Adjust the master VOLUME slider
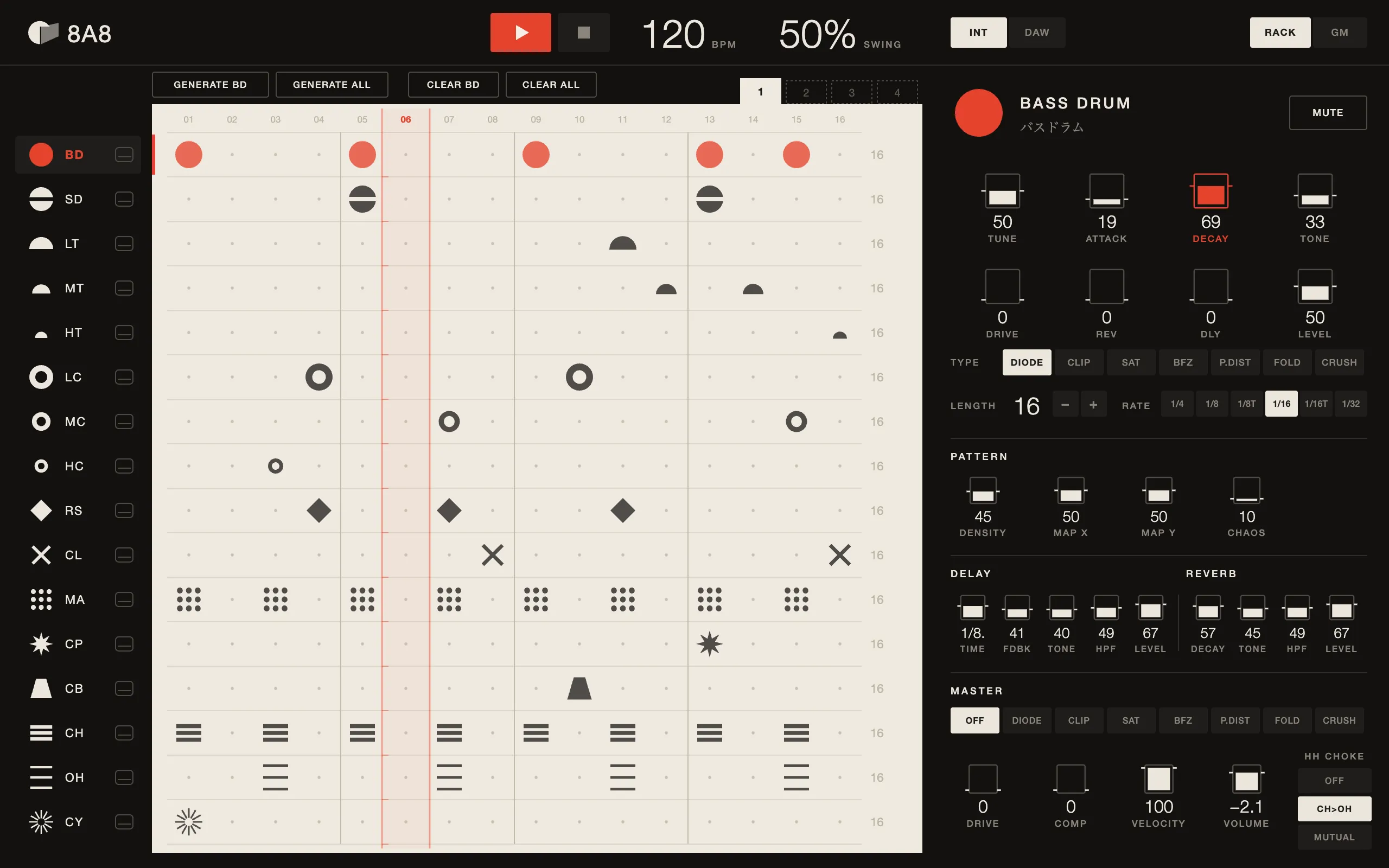Image resolution: width=1389 pixels, height=868 pixels. click(x=1246, y=779)
